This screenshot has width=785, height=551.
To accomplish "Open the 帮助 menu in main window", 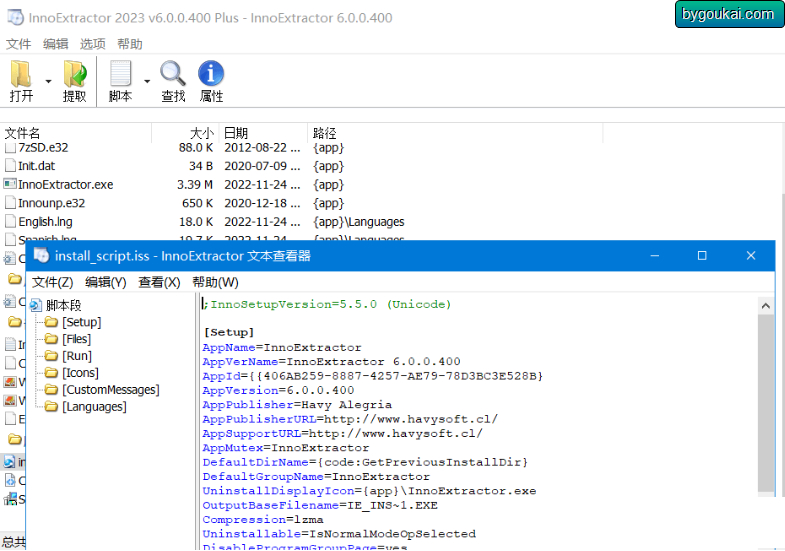I will pyautogui.click(x=130, y=44).
